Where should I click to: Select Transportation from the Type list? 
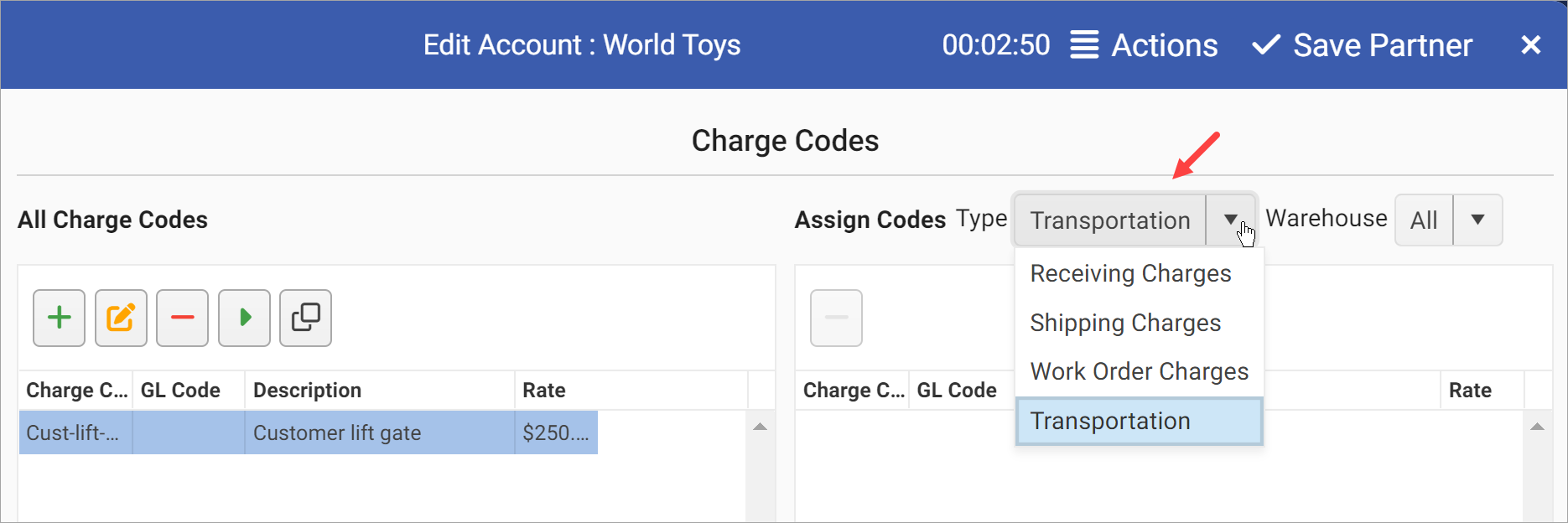(1110, 421)
